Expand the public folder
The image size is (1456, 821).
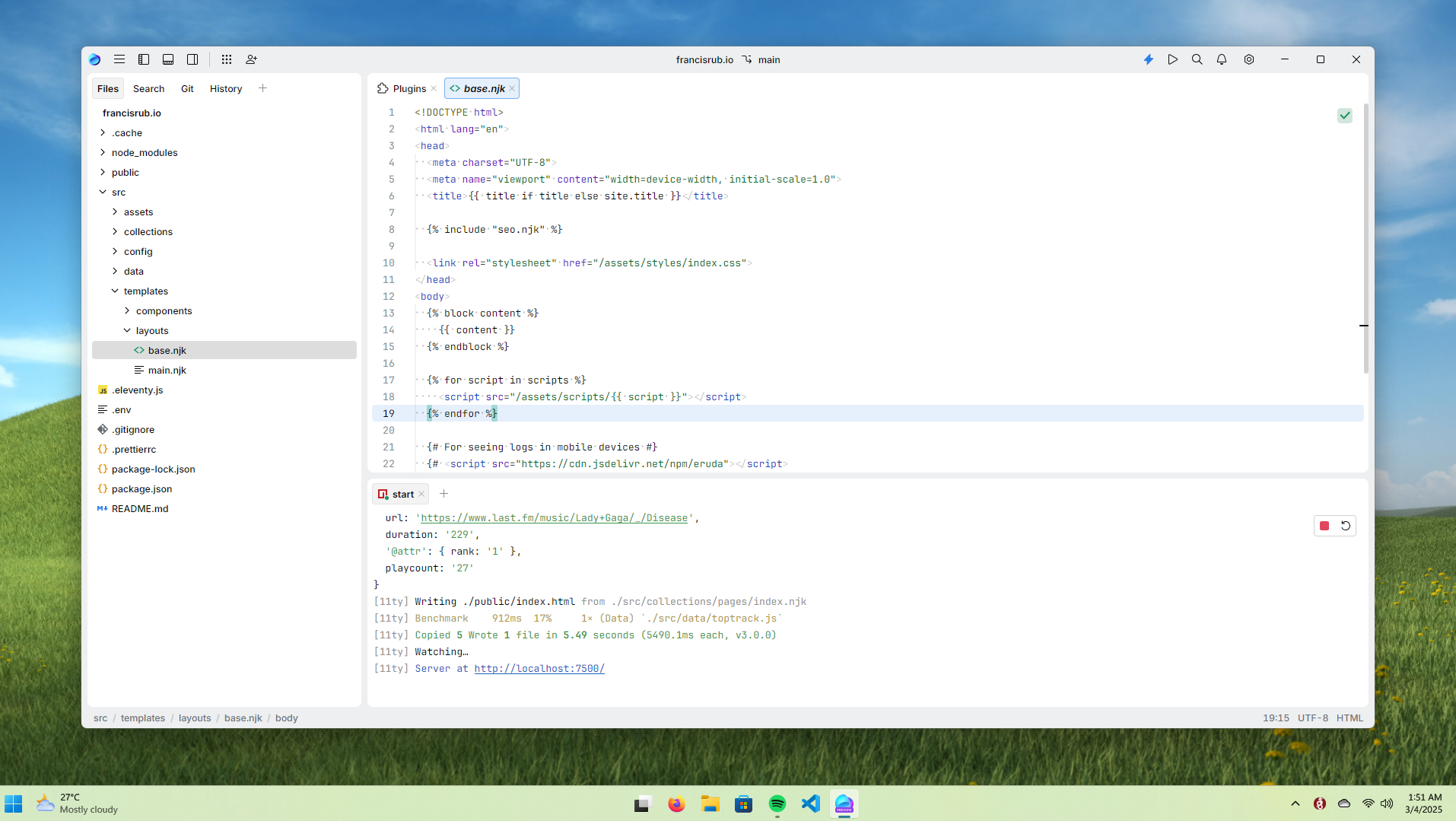(103, 172)
